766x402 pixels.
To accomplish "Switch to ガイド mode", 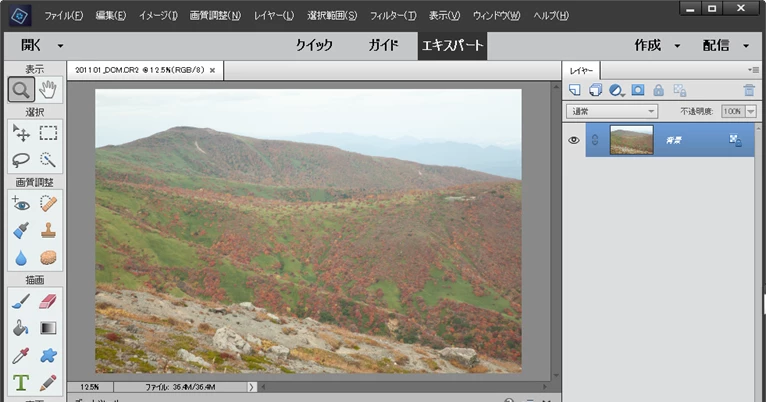I will pyautogui.click(x=383, y=45).
